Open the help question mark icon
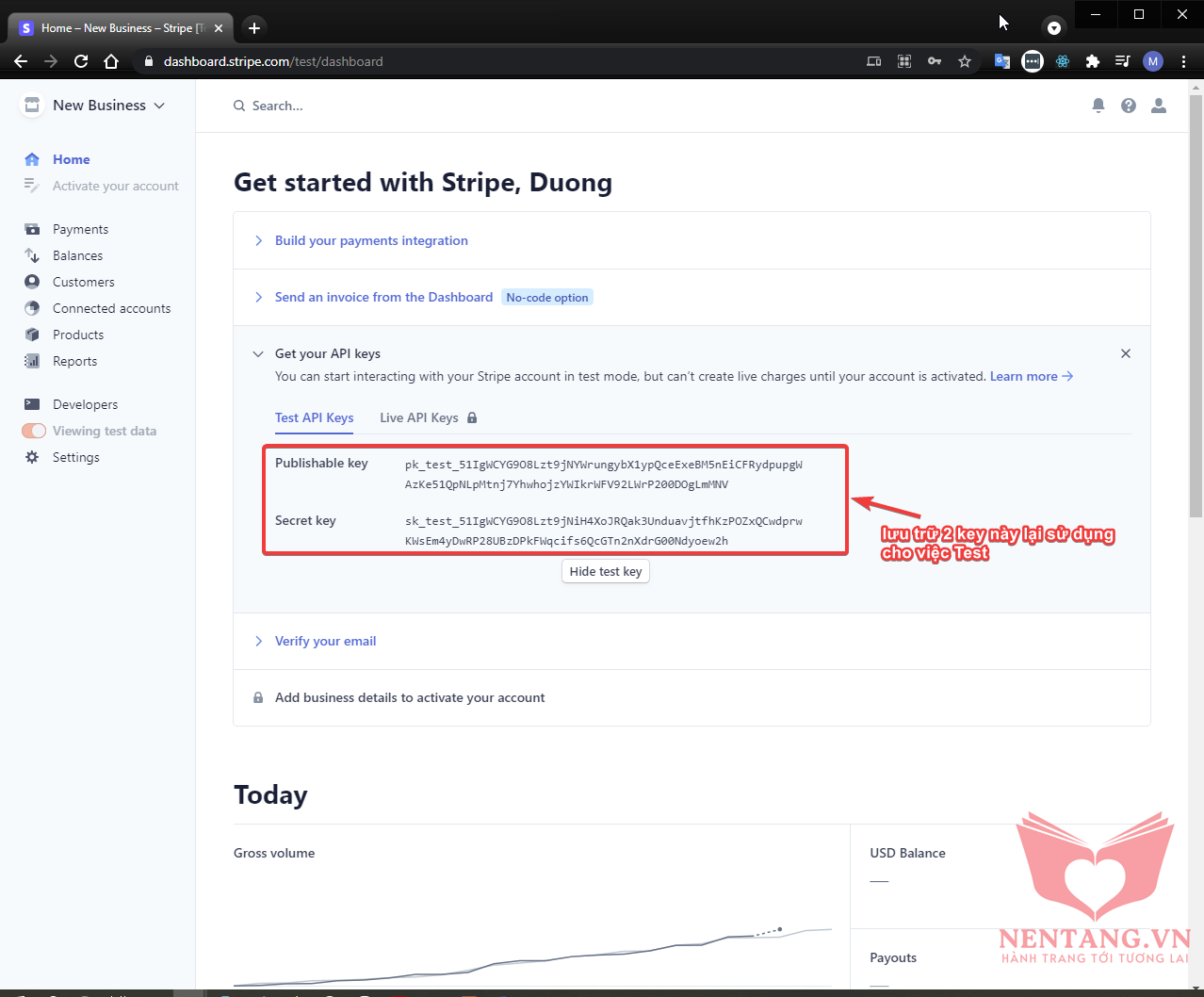The image size is (1204, 997). (x=1128, y=106)
